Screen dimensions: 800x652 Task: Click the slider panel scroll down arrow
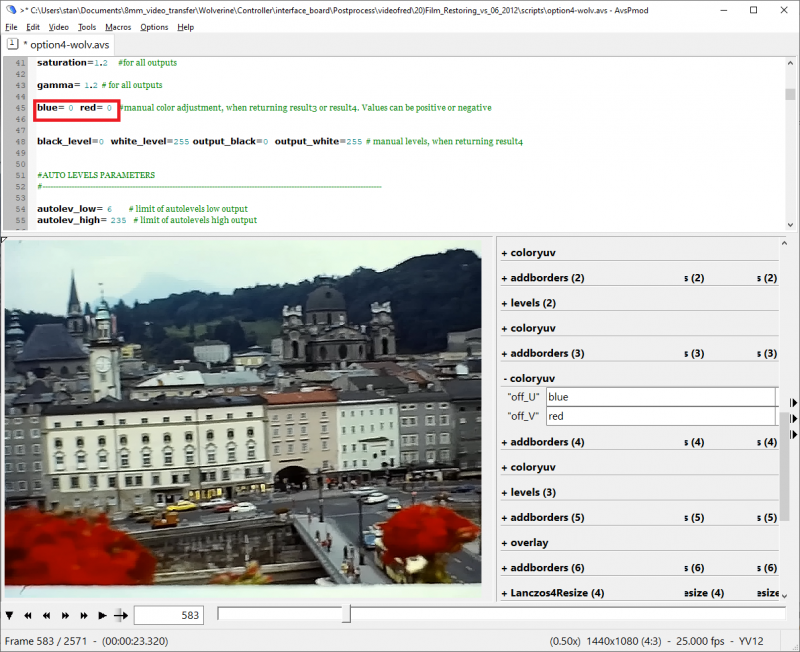[785, 595]
